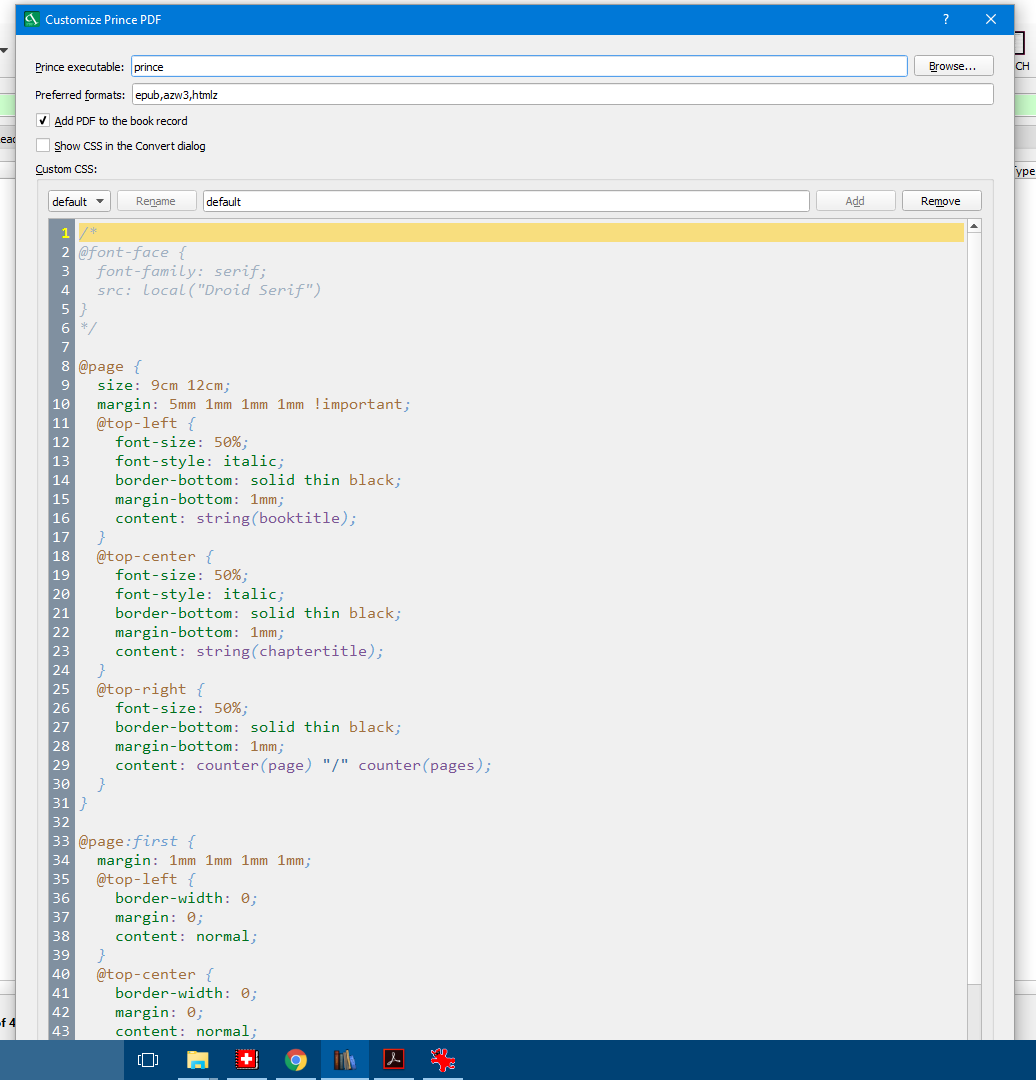Click the calibre icon in the title bar
Image resolution: width=1036 pixels, height=1080 pixels.
coord(32,19)
